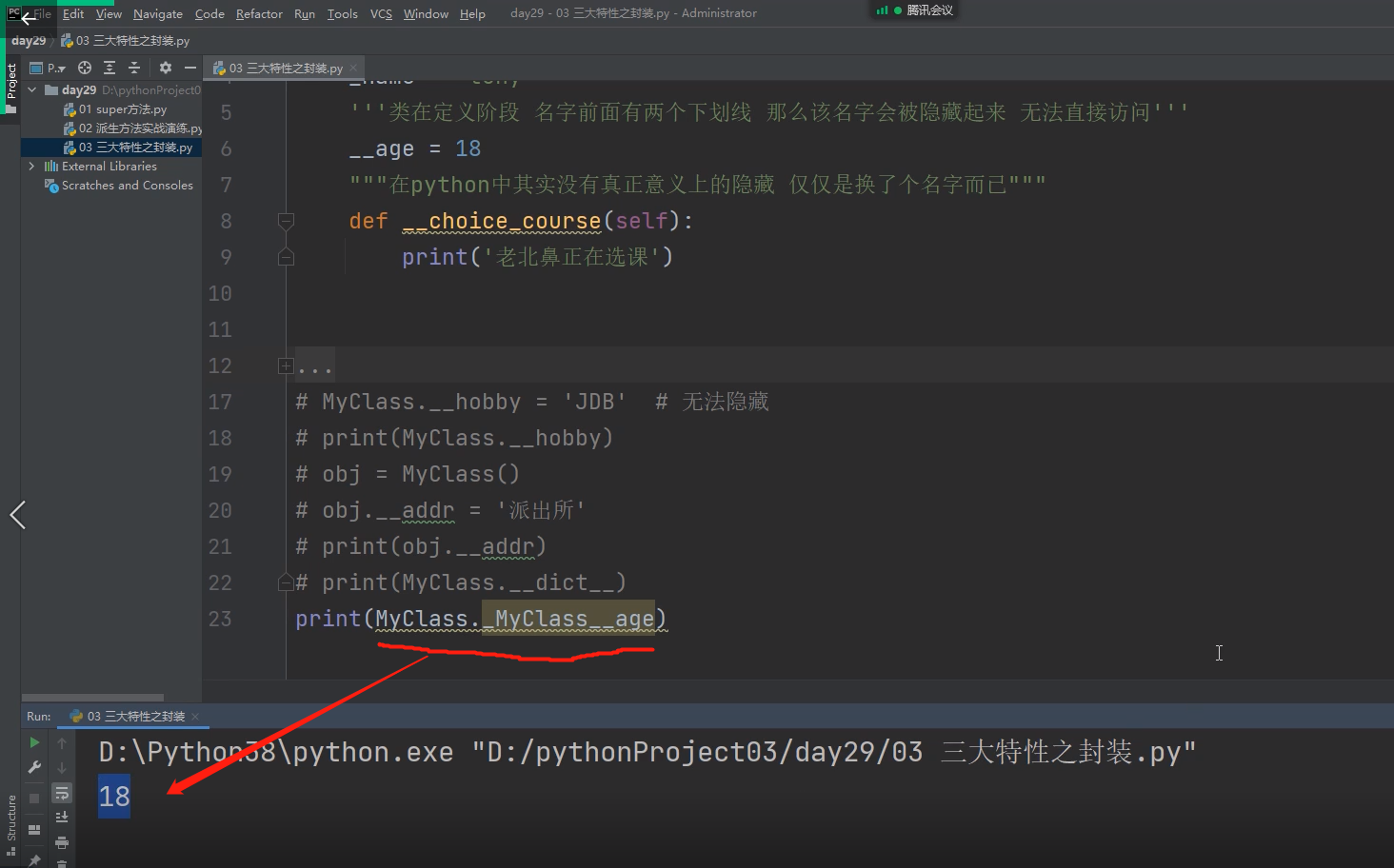Open run configuration settings with wrench icon
The height and width of the screenshot is (868, 1394).
point(34,767)
